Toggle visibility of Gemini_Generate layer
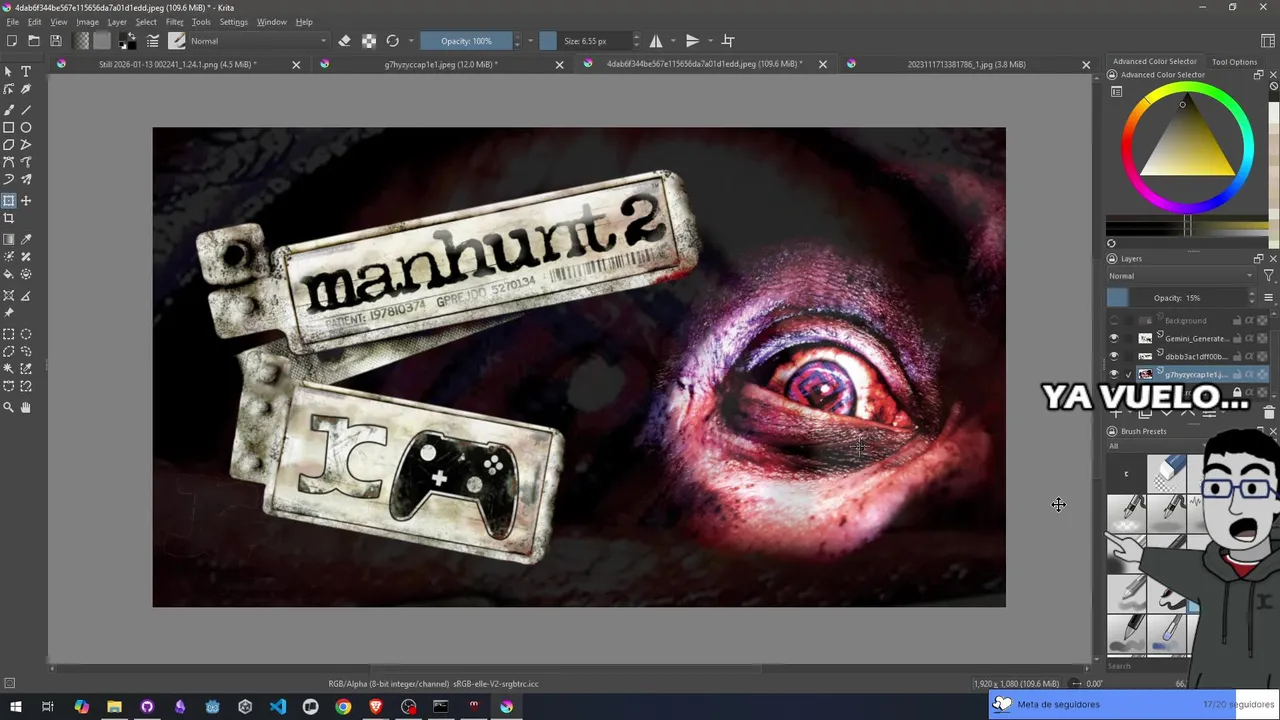Viewport: 1280px width, 720px height. 1114,338
